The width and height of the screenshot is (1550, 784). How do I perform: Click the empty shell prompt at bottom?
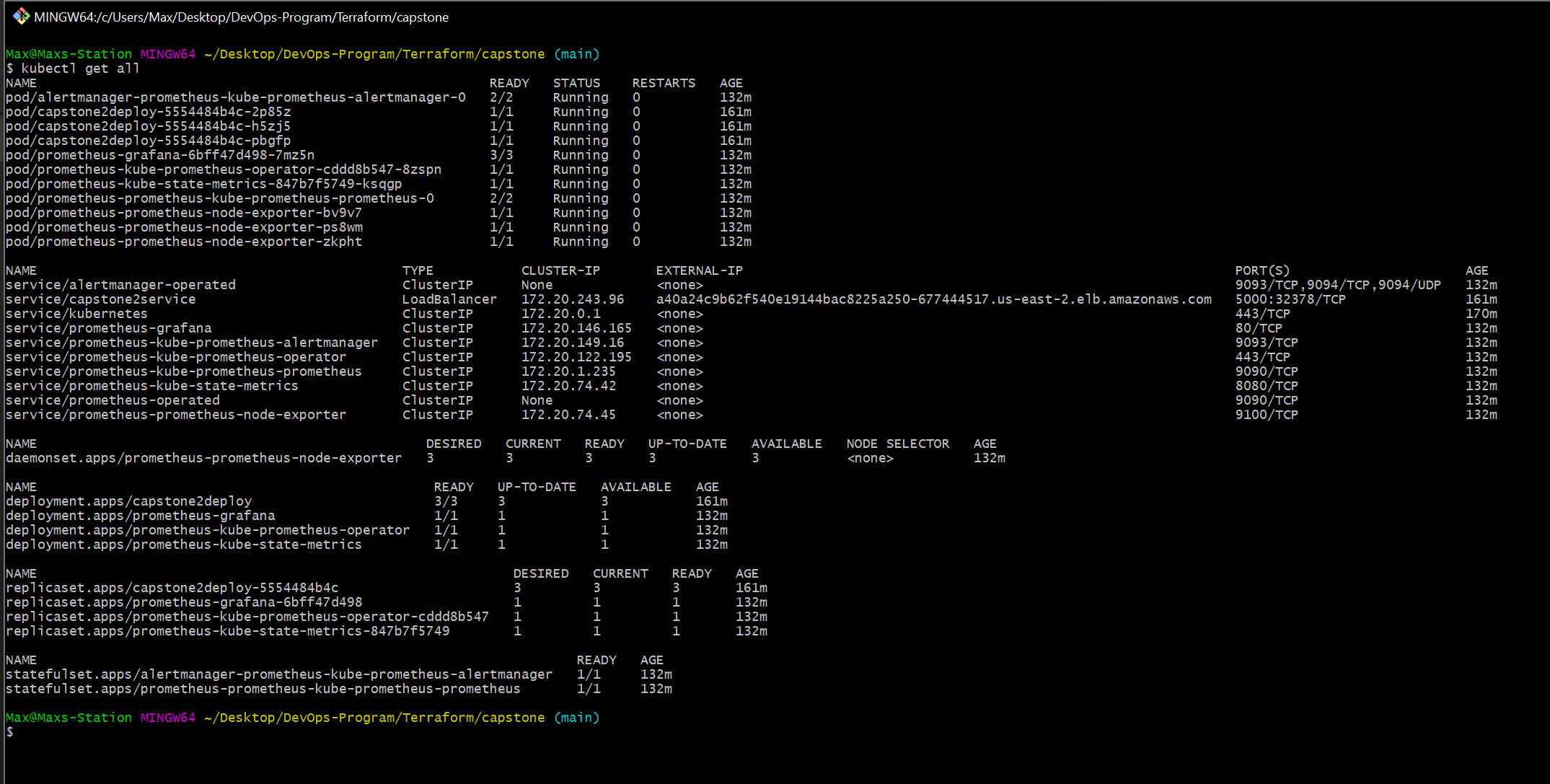9,731
